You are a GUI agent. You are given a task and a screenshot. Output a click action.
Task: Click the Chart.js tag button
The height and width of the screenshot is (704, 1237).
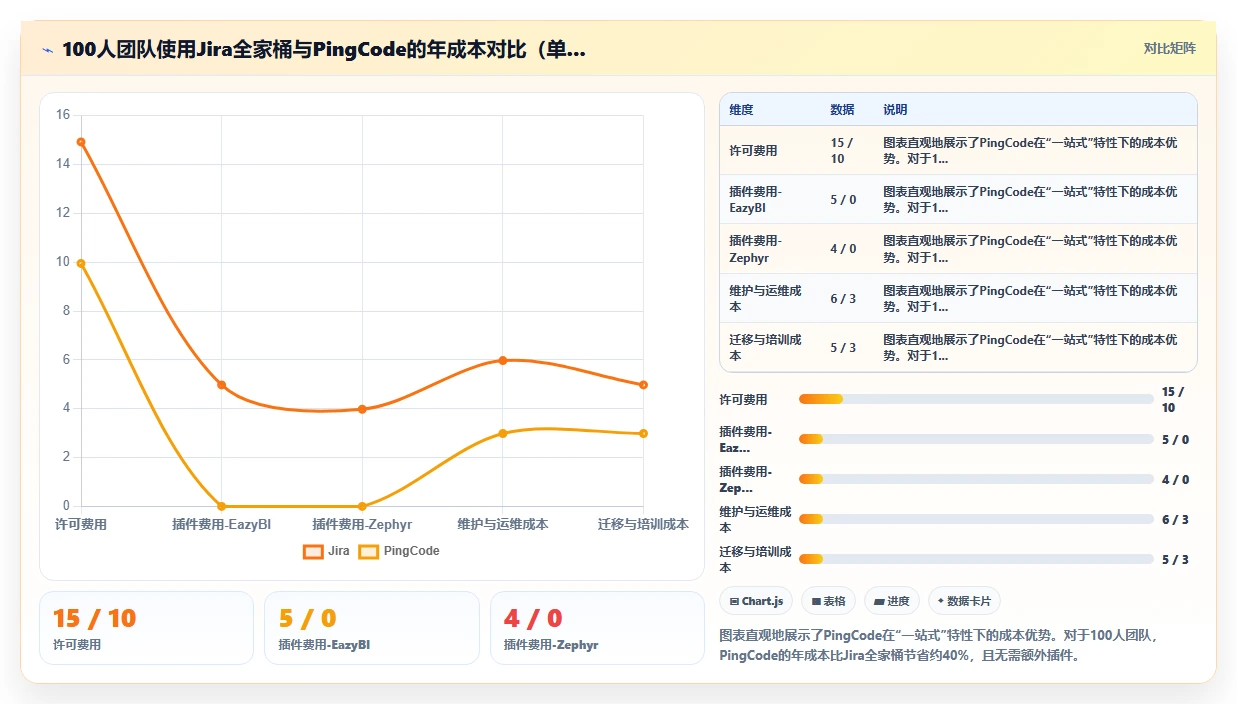(x=756, y=601)
